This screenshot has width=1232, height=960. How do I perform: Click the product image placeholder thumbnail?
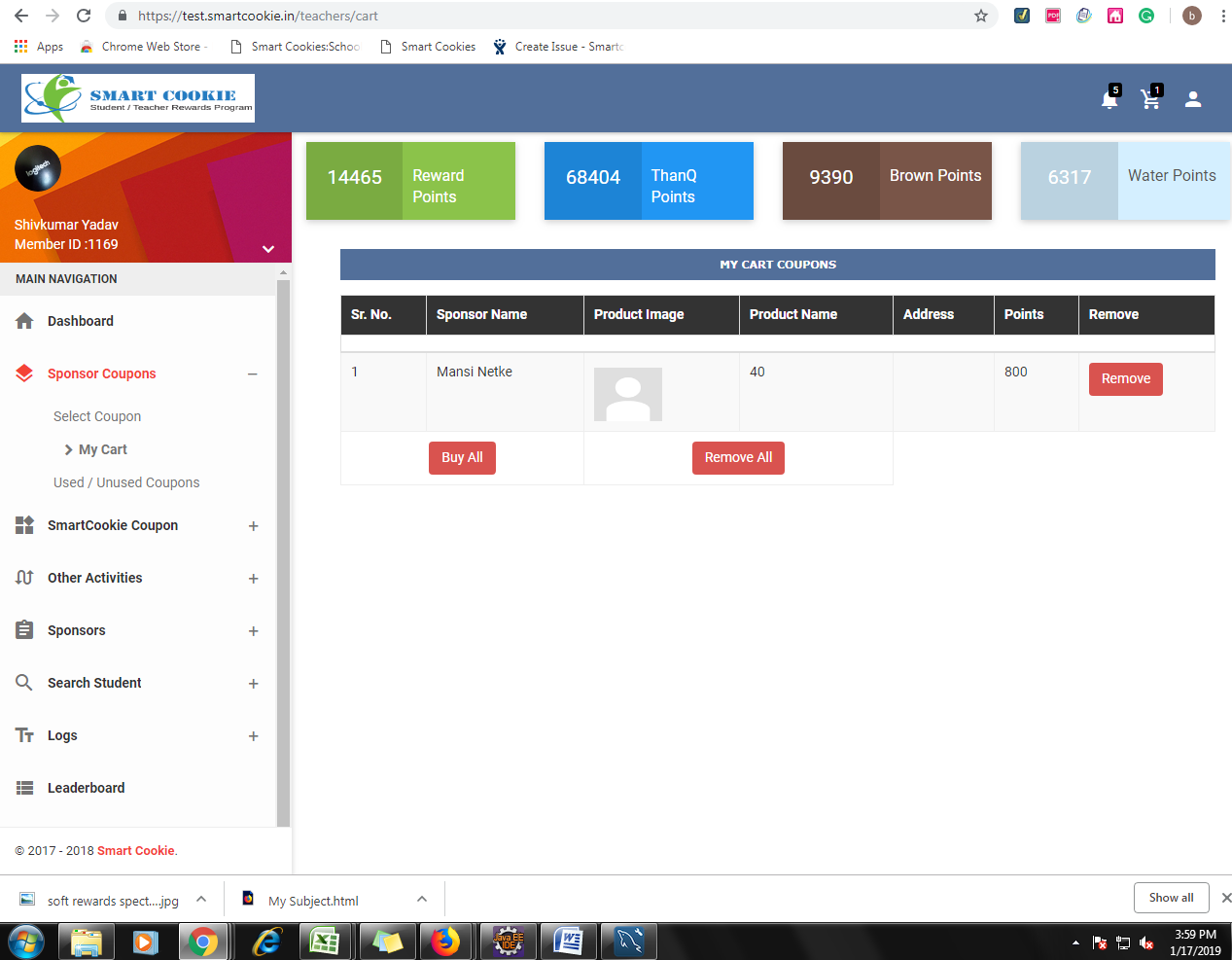click(x=628, y=394)
